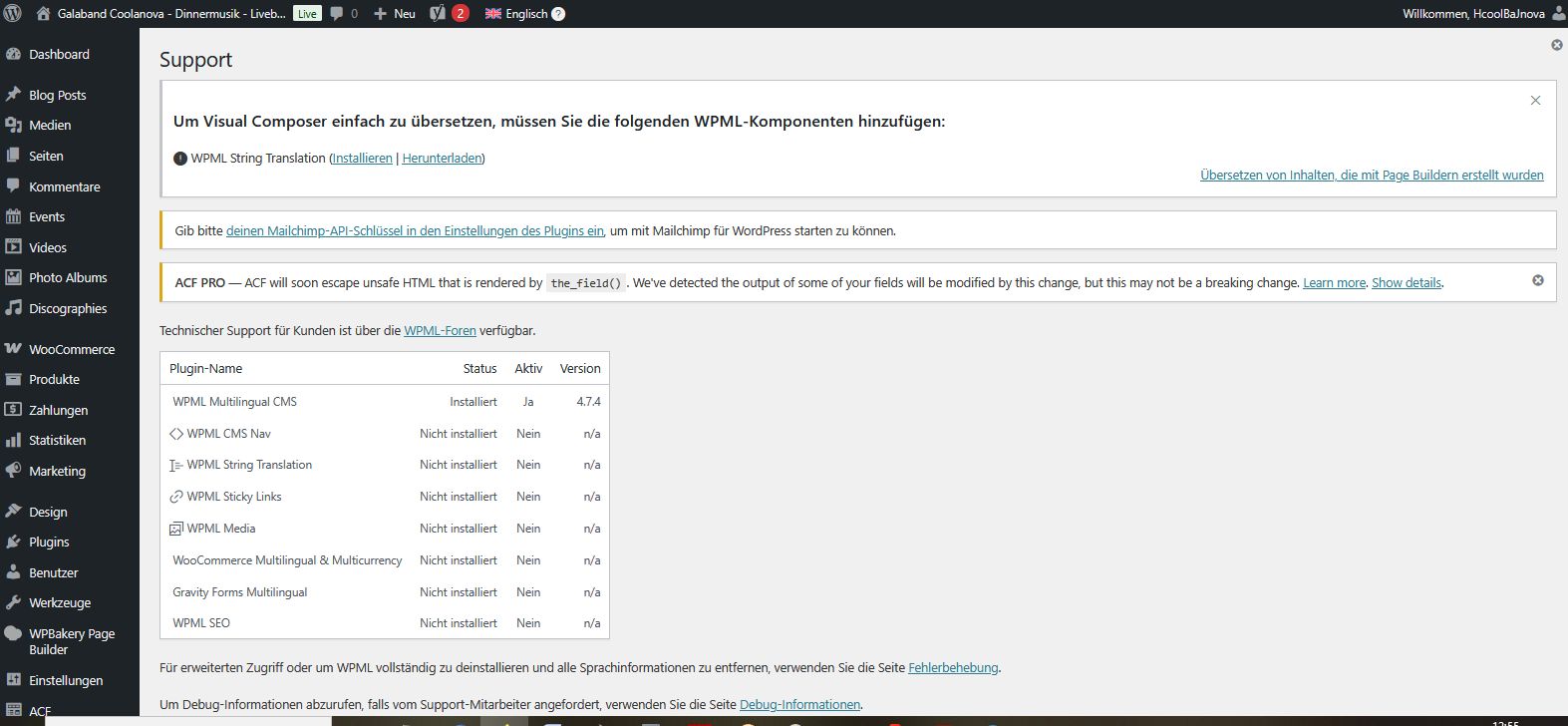1568x726 pixels.
Task: Click the WordPress logo in admin bar
Action: coord(13,14)
